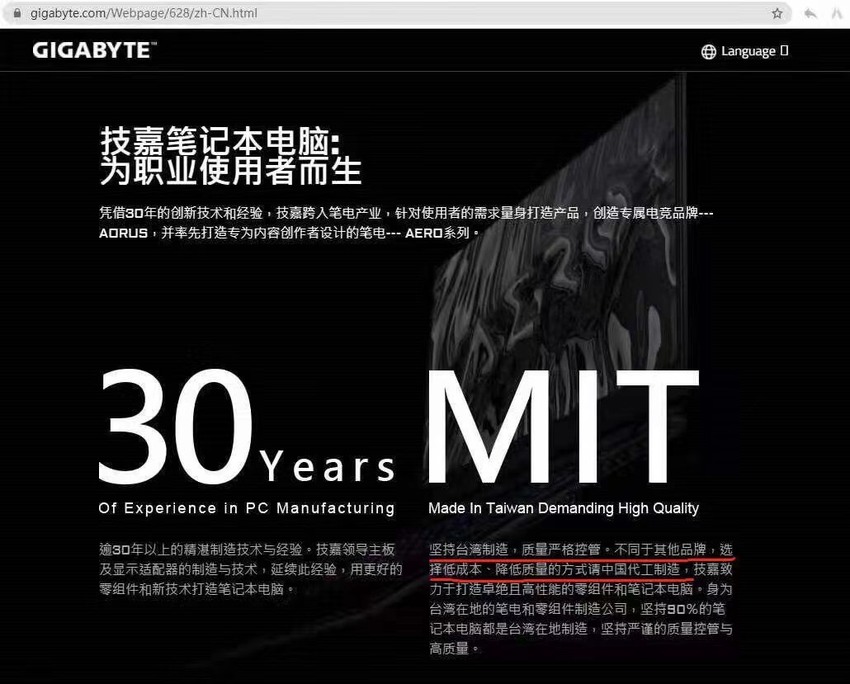Click the small box glyph after Language
The height and width of the screenshot is (684, 850).
784,50
